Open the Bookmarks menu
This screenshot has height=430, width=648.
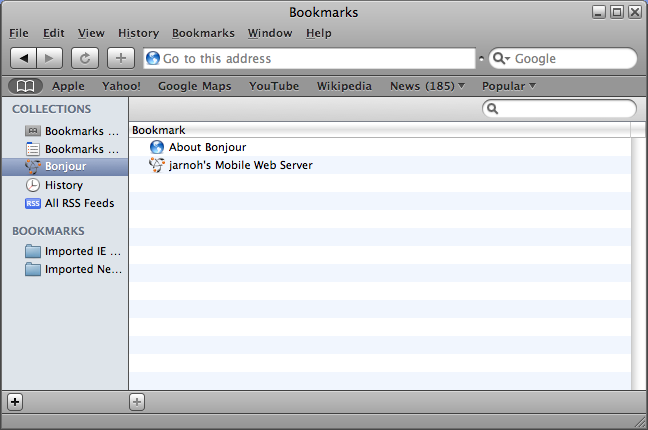point(203,33)
